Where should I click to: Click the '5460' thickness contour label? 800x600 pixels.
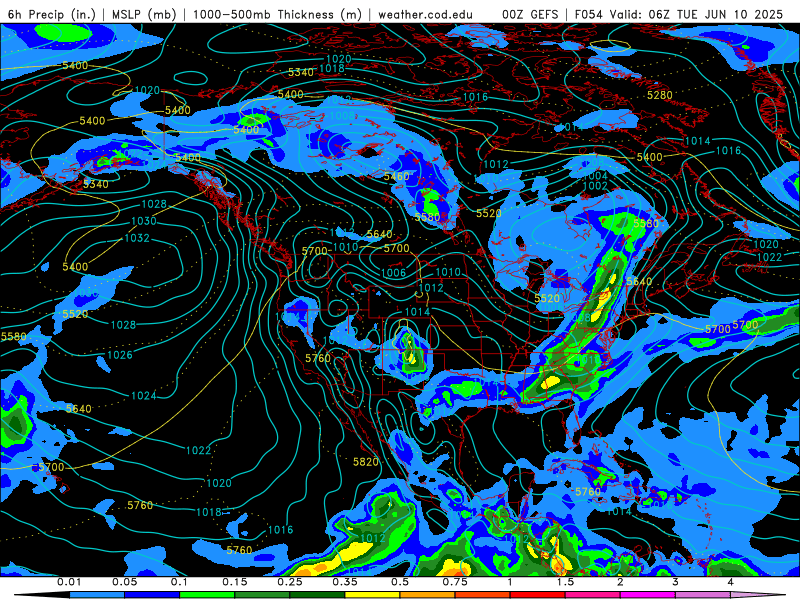click(397, 177)
